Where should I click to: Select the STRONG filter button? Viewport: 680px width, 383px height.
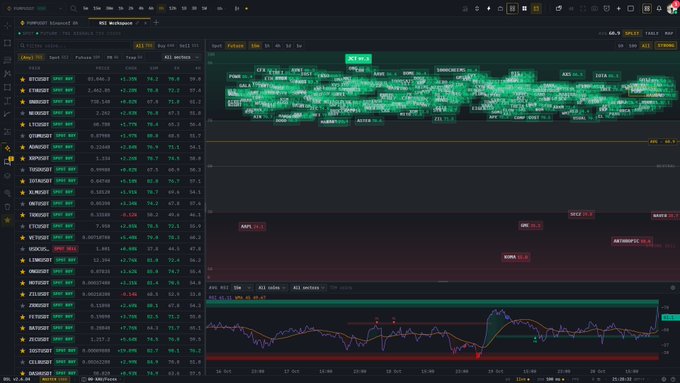[x=666, y=46]
